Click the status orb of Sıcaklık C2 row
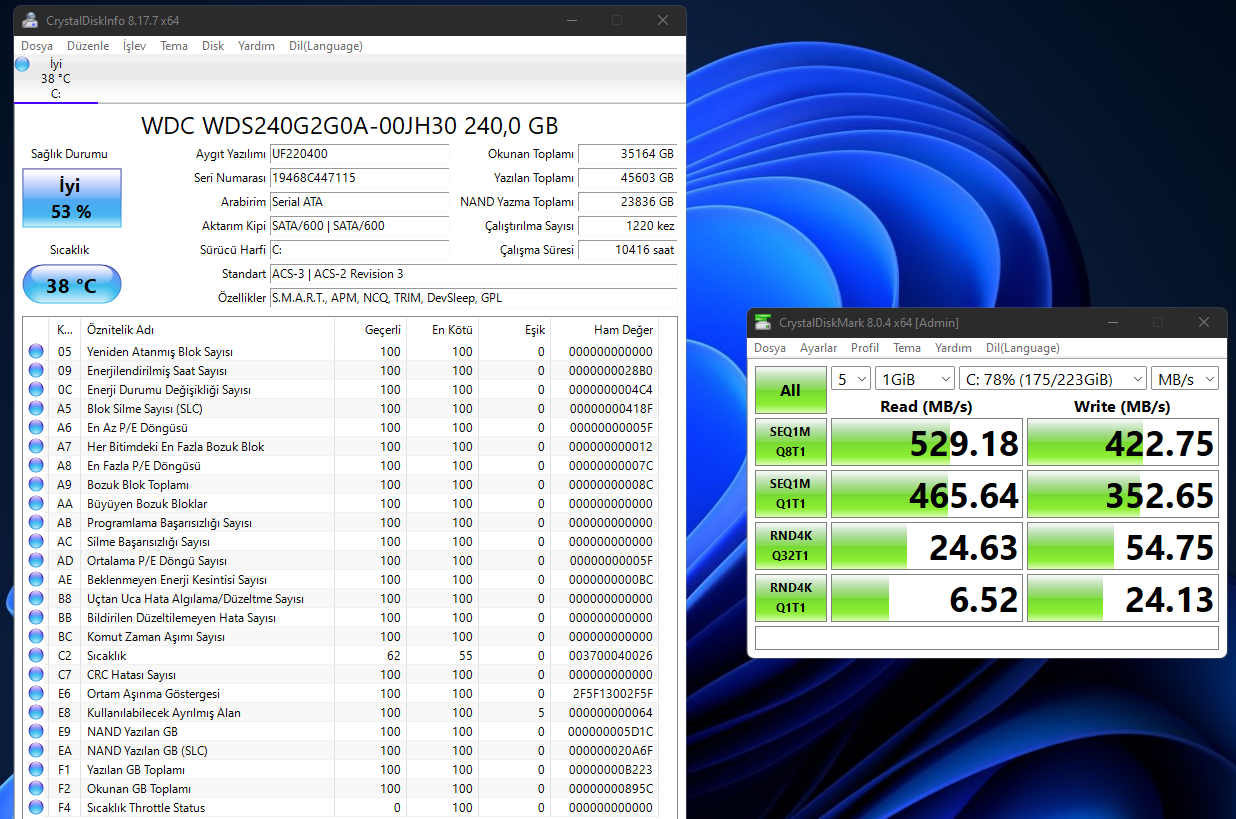1236x819 pixels. (37, 655)
